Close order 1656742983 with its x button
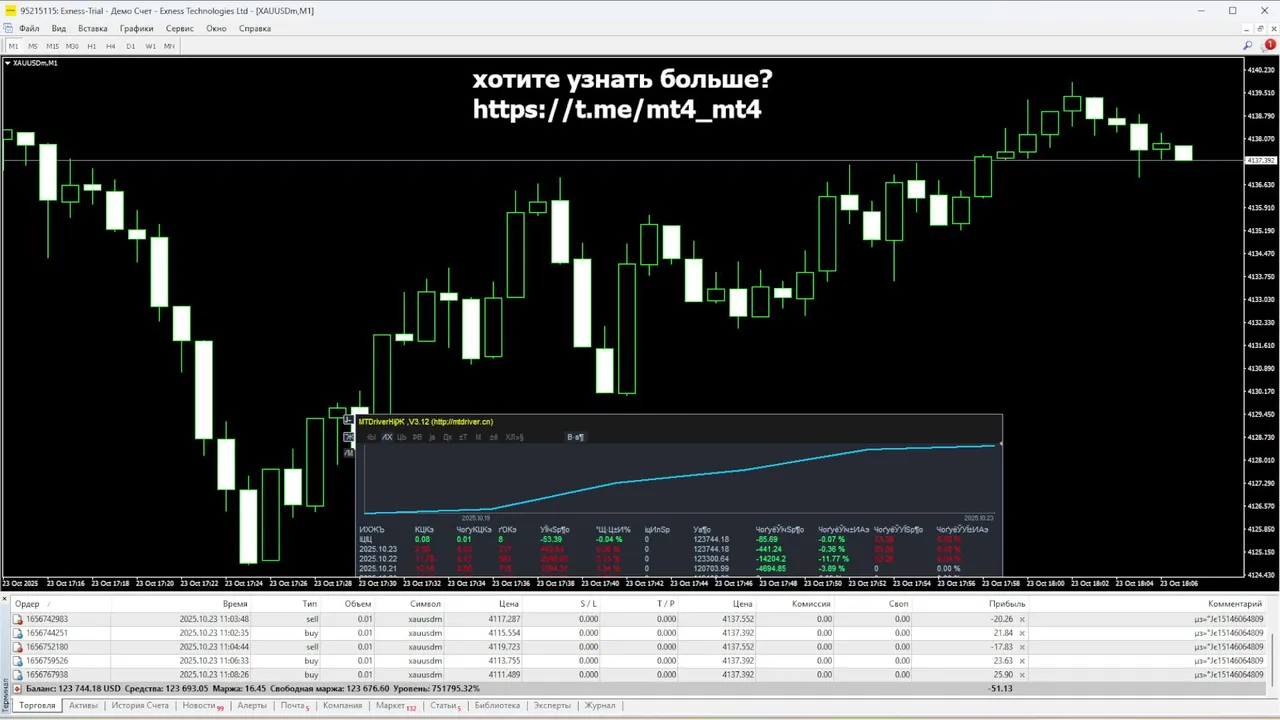Viewport: 1280px width, 720px height. pyautogui.click(x=1022, y=619)
